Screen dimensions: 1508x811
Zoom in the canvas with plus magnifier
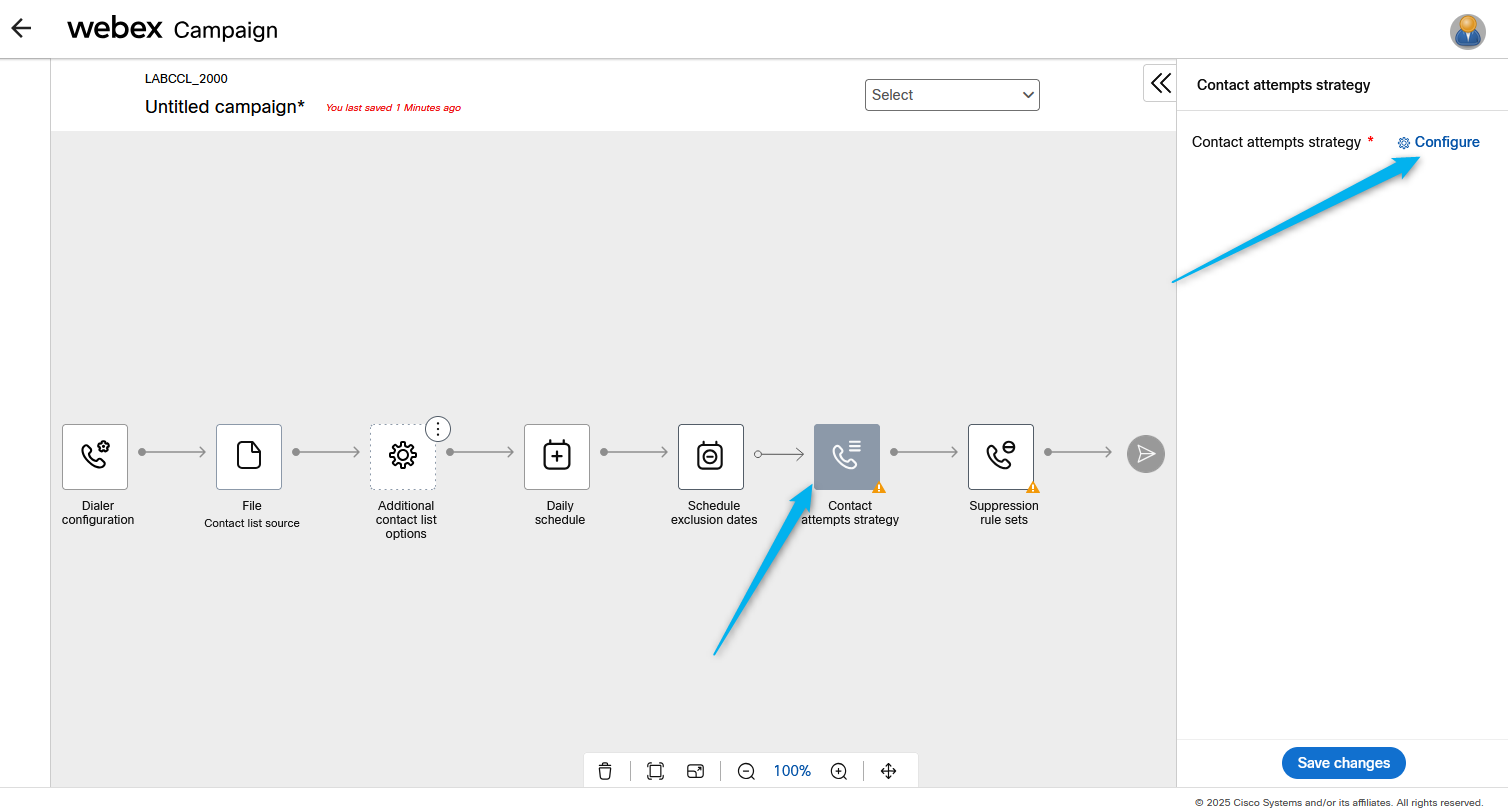pyautogui.click(x=839, y=771)
